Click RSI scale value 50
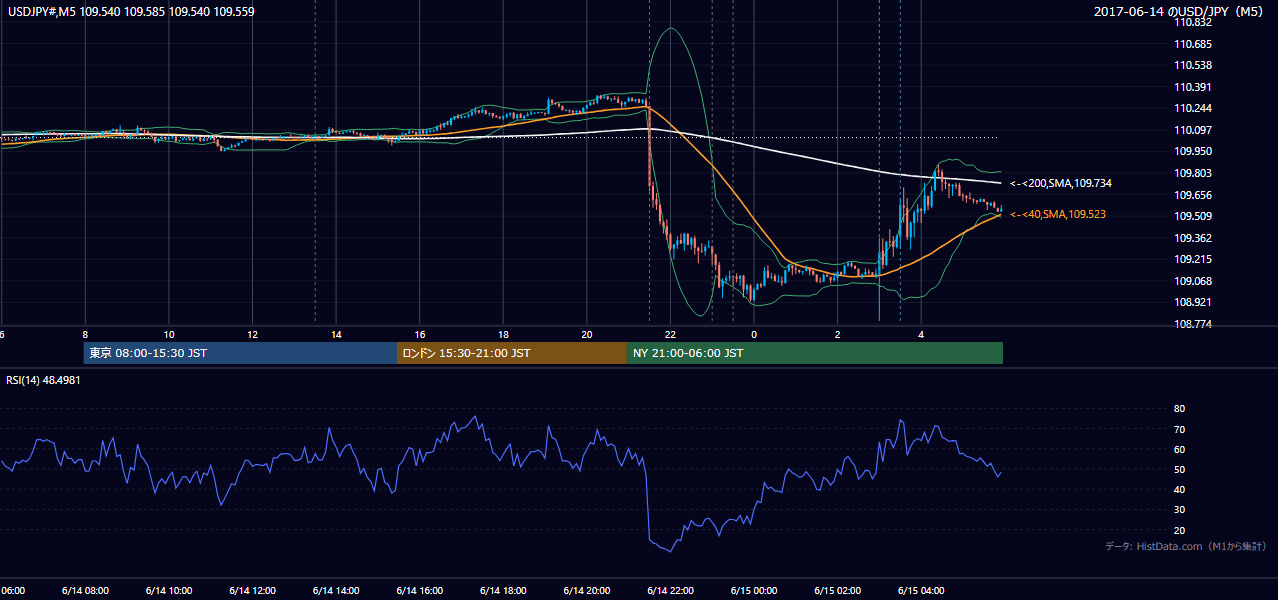Screen dimensions: 1278x600 coord(1179,470)
